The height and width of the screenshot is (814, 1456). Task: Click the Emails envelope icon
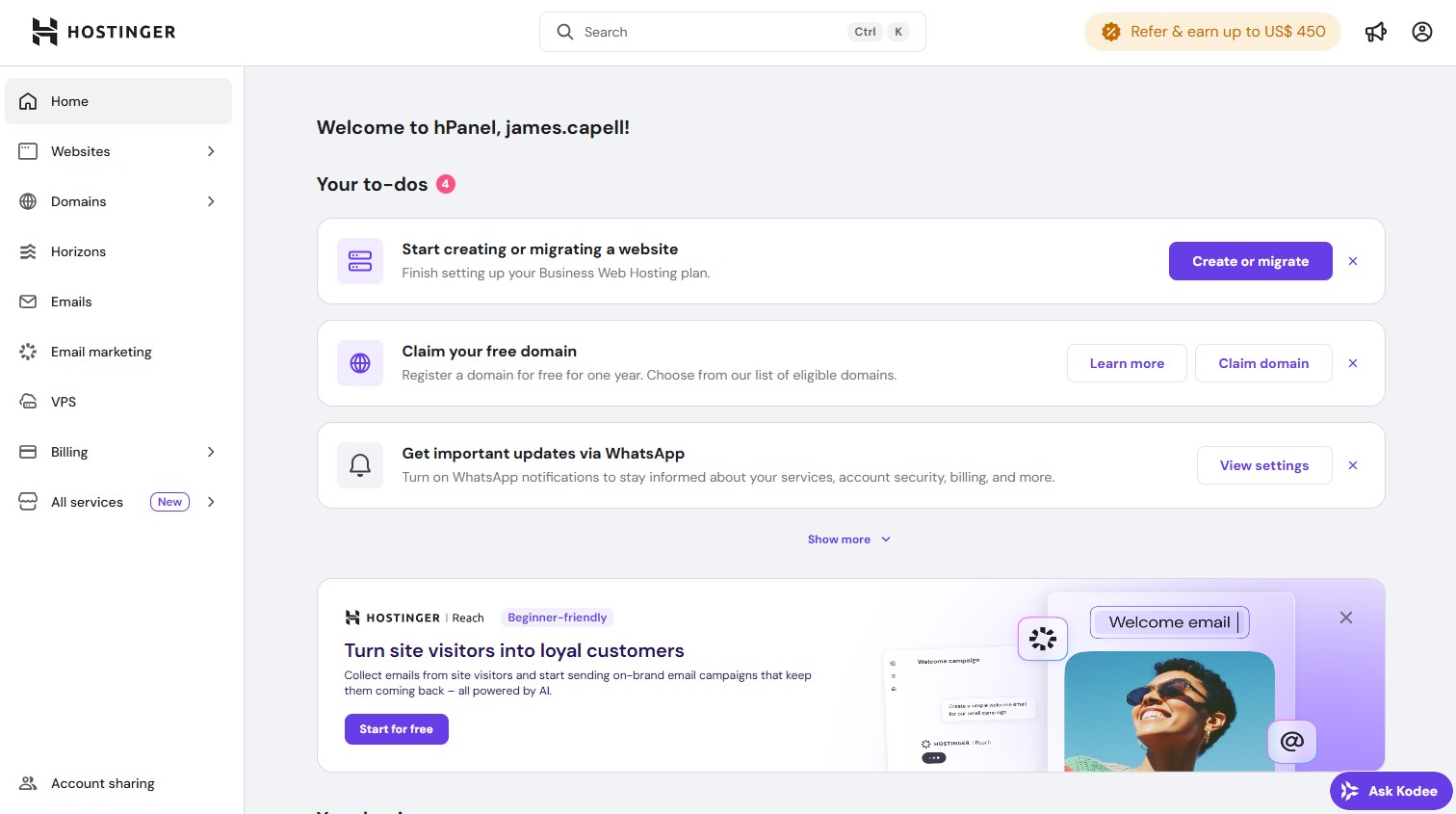click(28, 302)
